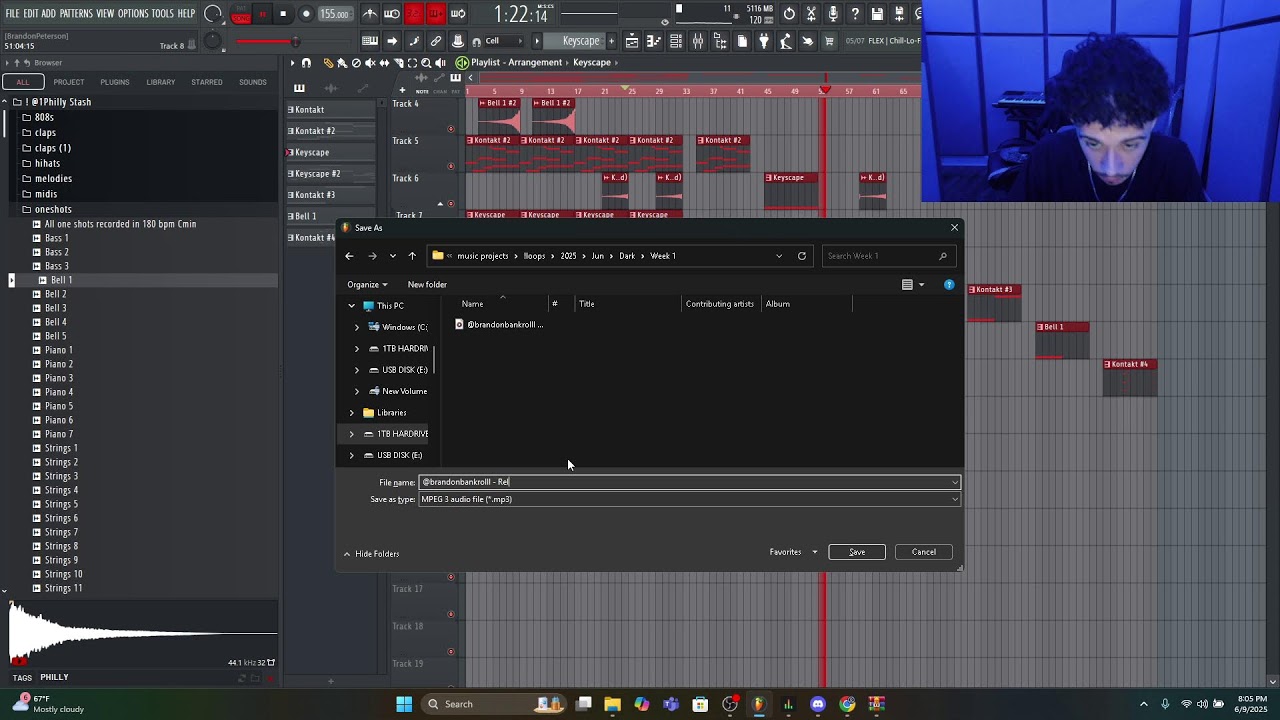Toggle mute switch on Track 4
The image size is (1280, 720).
(451, 128)
